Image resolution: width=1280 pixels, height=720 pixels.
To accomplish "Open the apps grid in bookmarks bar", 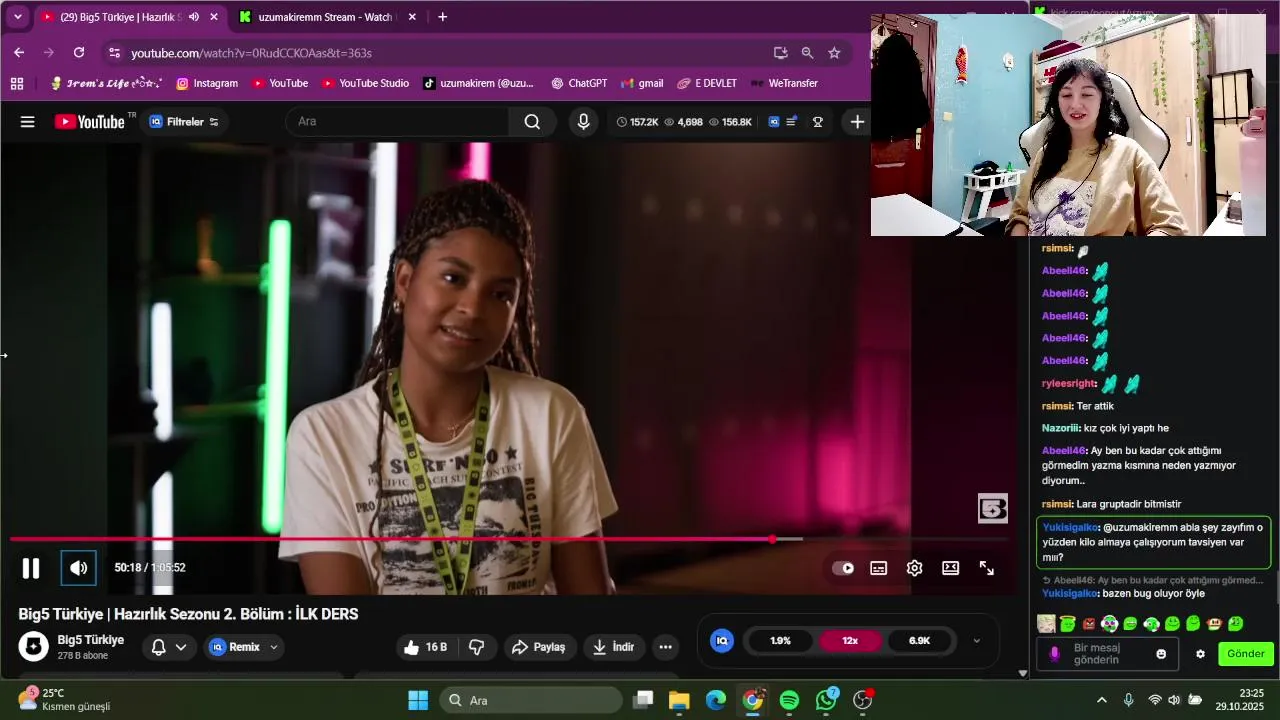I will [x=17, y=84].
